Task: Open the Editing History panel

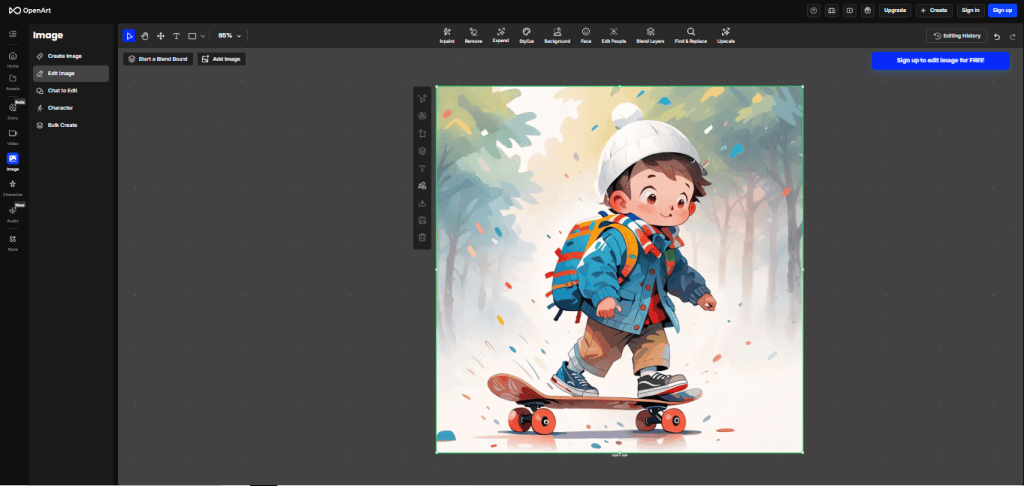Action: [958, 36]
